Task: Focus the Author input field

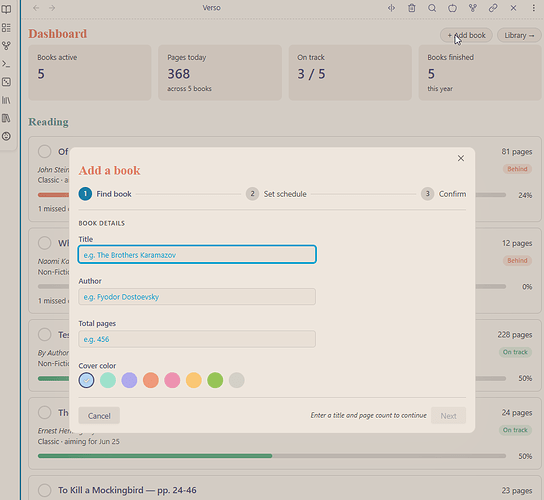Action: pos(197,297)
